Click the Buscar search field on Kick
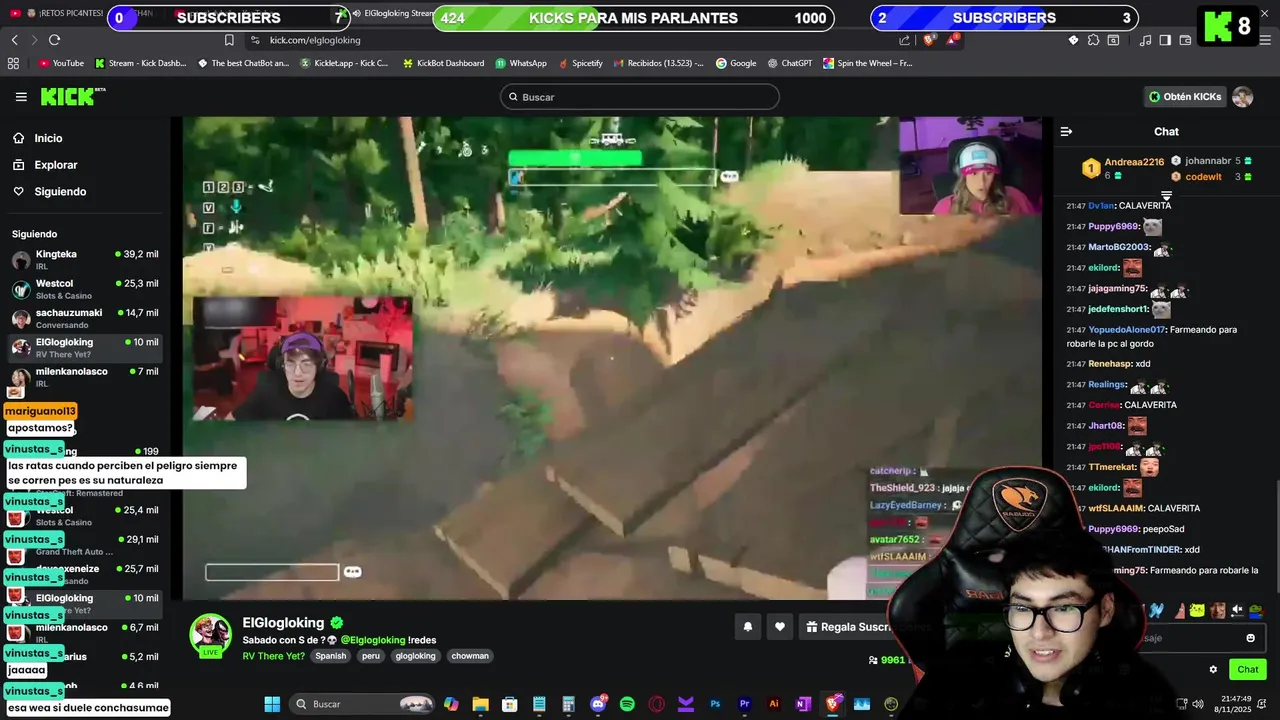This screenshot has height=720, width=1280. pyautogui.click(x=640, y=97)
